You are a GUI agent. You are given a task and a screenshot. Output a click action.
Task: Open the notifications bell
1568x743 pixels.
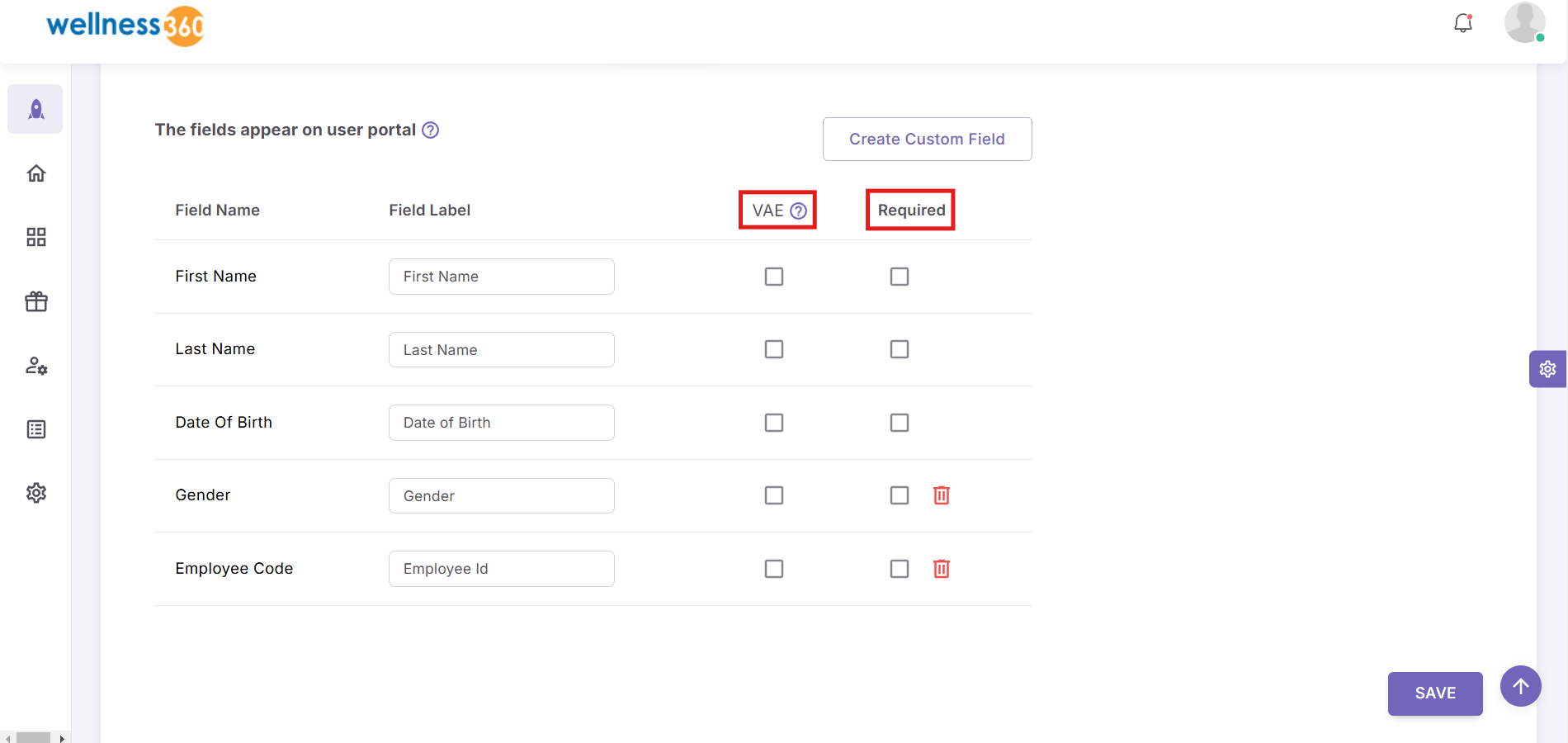point(1463,23)
